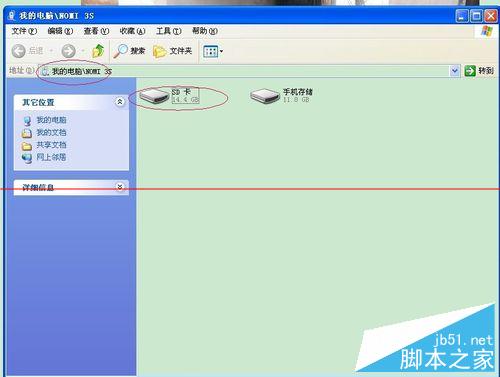Go up one folder level icon
The height and width of the screenshot is (377, 500).
coord(98,51)
